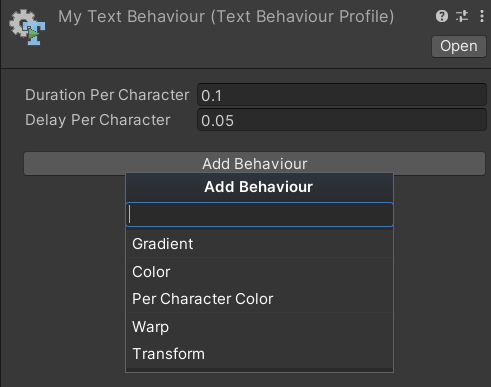Image resolution: width=491 pixels, height=387 pixels.
Task: Open the three-dot context menu
Action: click(x=482, y=16)
